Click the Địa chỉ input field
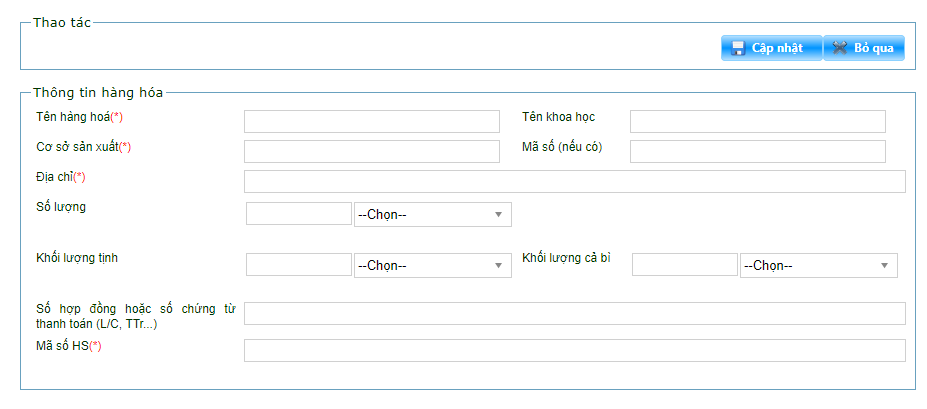The image size is (927, 409). (574, 181)
